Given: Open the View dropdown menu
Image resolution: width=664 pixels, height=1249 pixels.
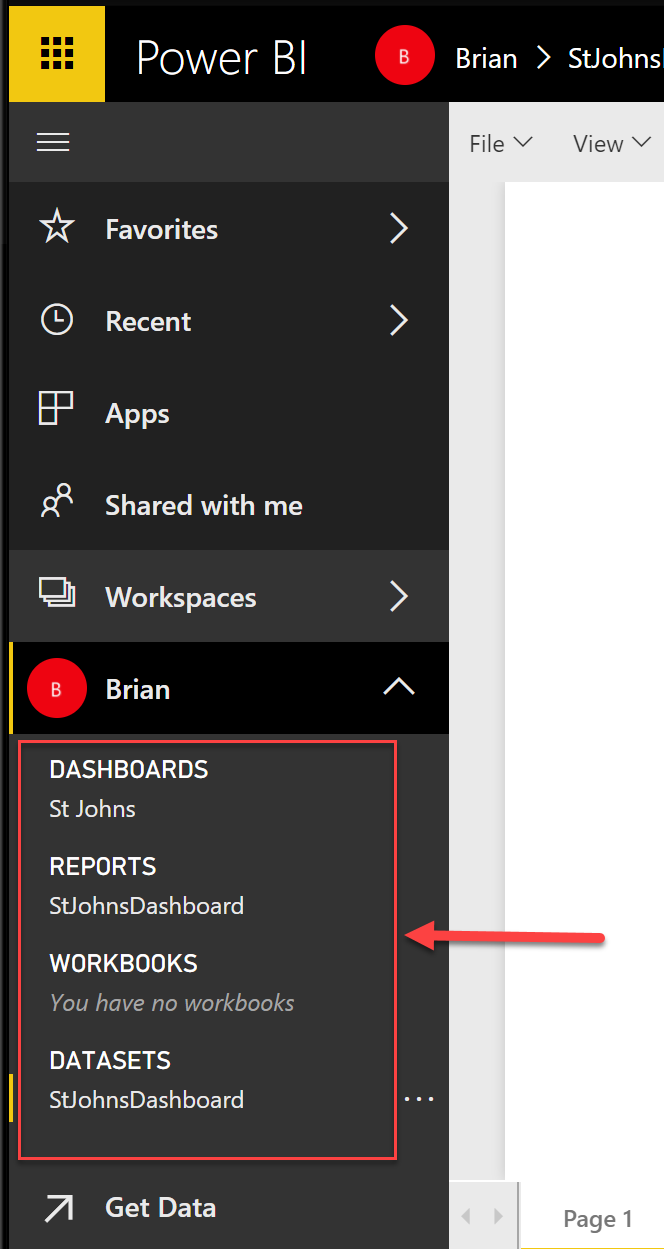Looking at the screenshot, I should [613, 144].
